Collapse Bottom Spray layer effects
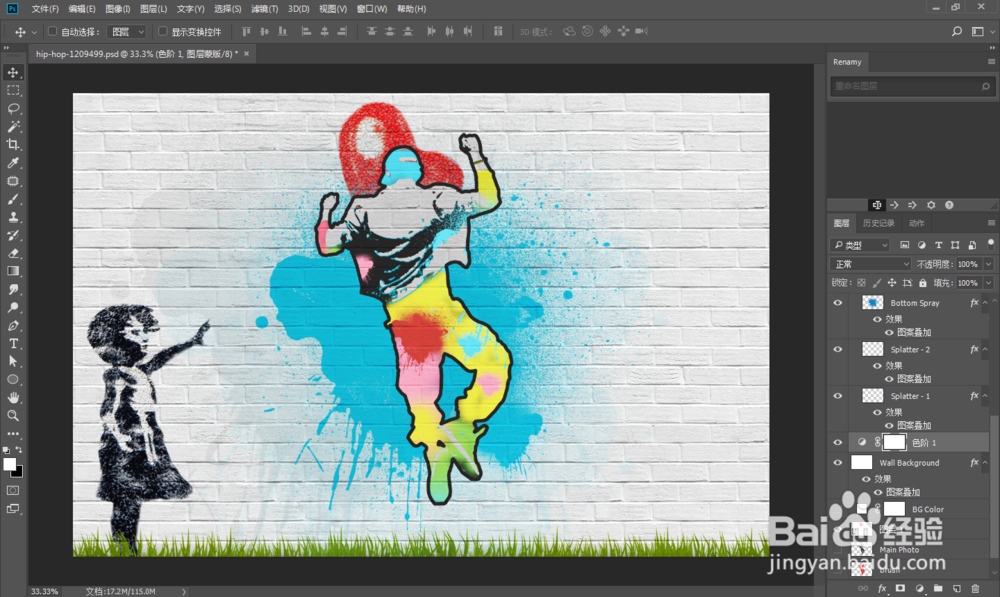Screen dimensions: 1000x597 (x=985, y=303)
